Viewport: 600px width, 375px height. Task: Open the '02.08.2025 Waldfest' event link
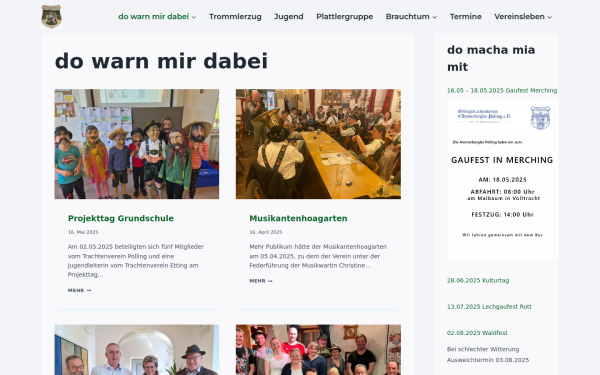point(477,333)
